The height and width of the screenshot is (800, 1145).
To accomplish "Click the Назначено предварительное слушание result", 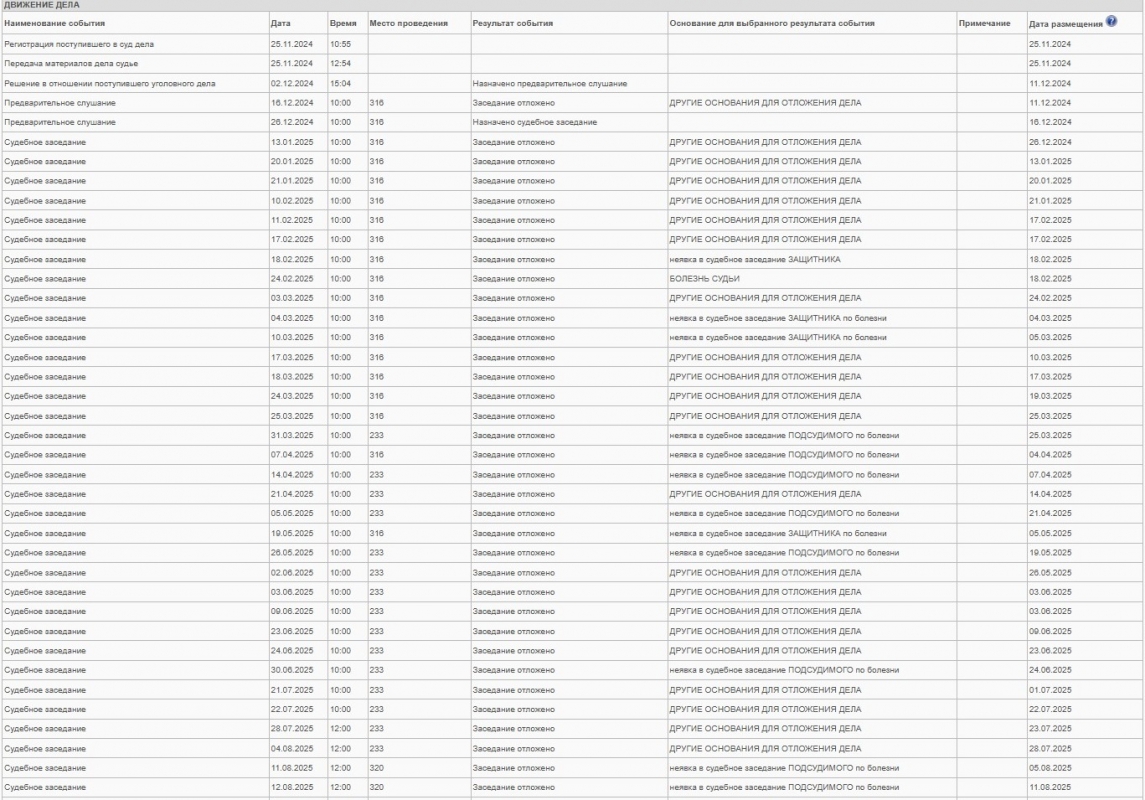I will click(x=549, y=83).
